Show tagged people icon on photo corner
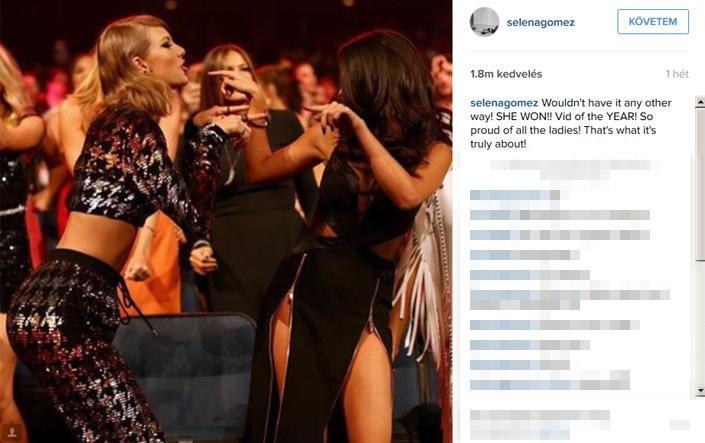The image size is (705, 443). pos(12,432)
